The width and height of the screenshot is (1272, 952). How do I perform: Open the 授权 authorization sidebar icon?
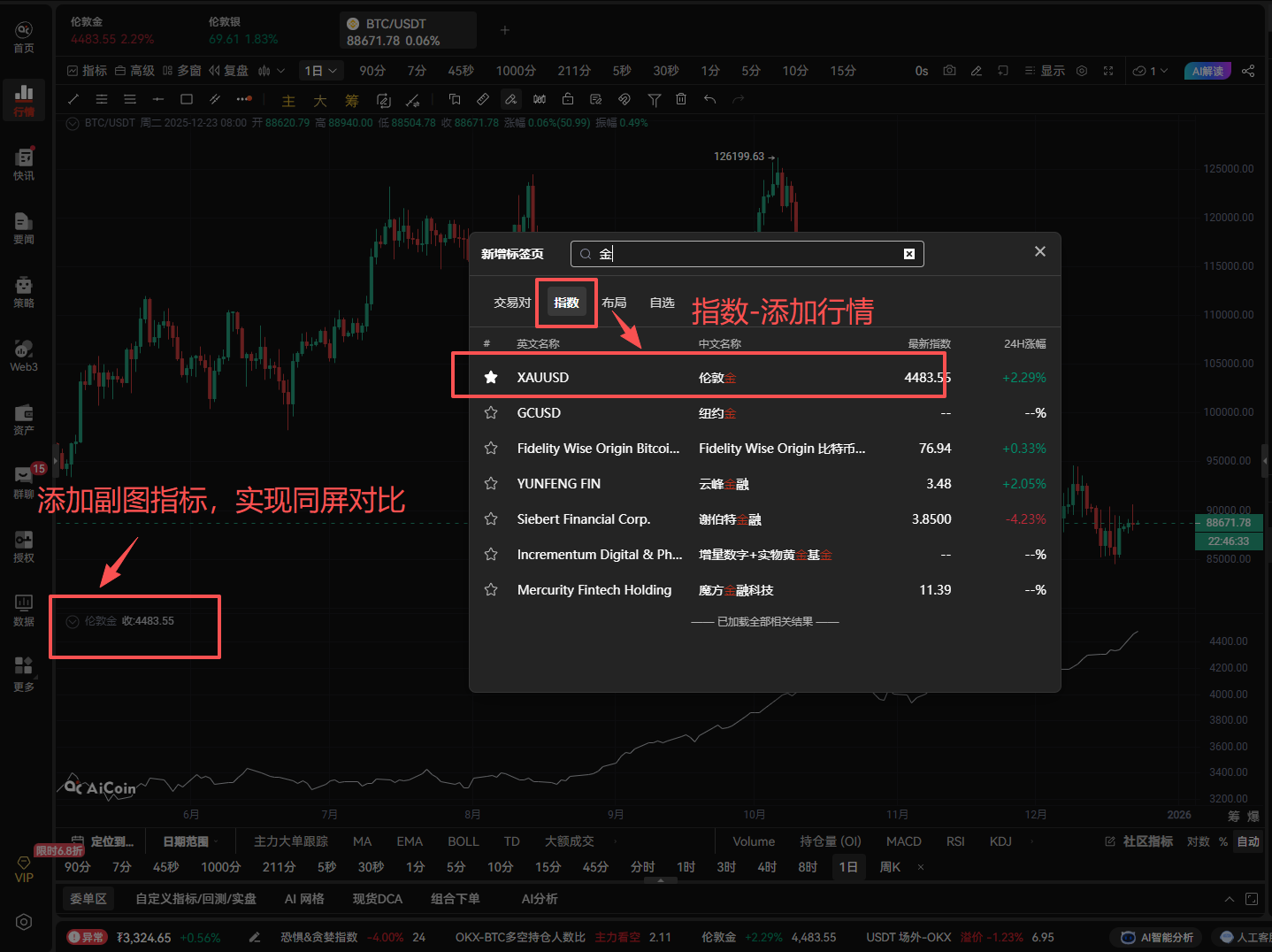[24, 547]
